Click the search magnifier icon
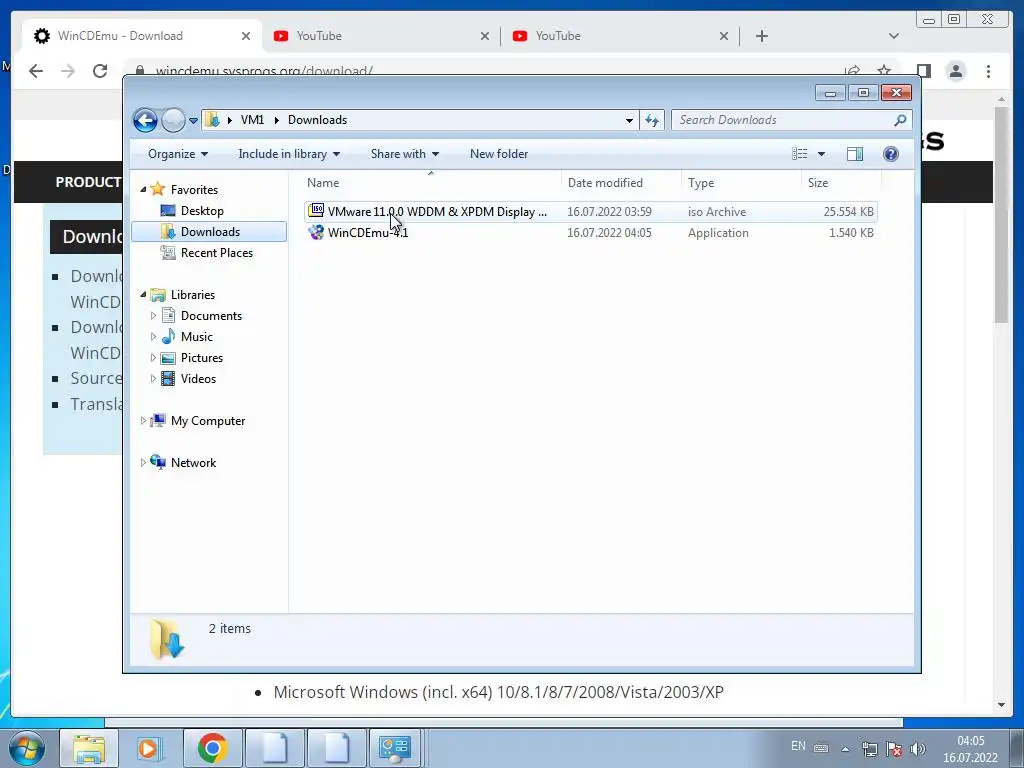The width and height of the screenshot is (1024, 768). [901, 120]
